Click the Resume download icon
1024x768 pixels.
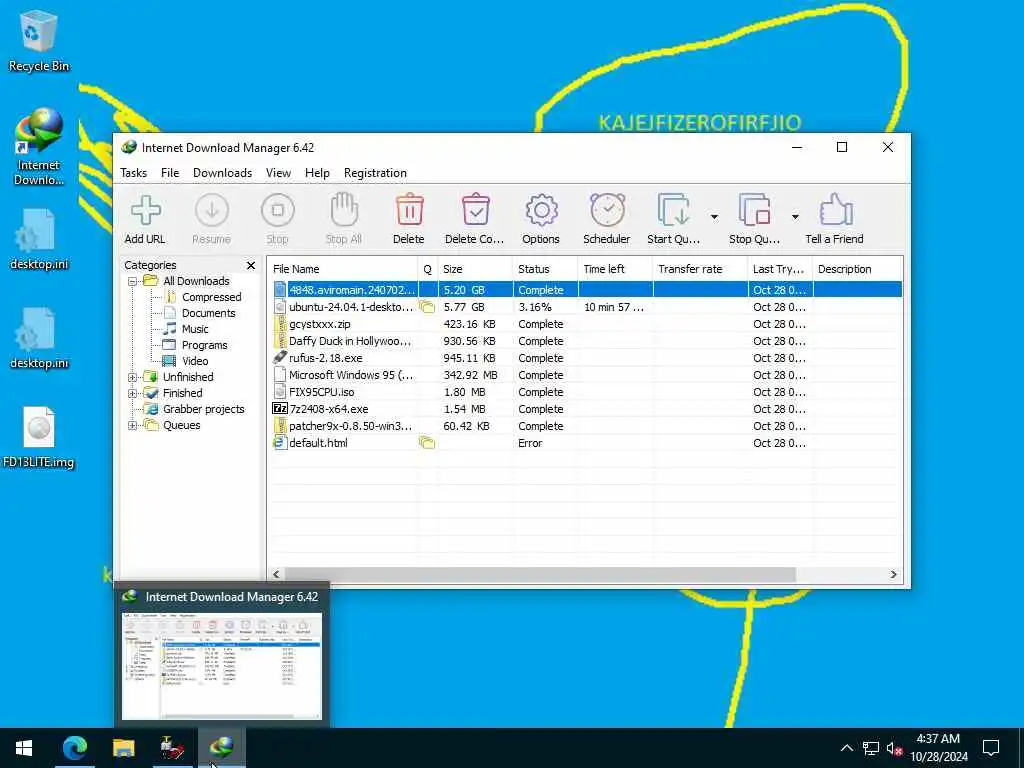click(x=212, y=210)
